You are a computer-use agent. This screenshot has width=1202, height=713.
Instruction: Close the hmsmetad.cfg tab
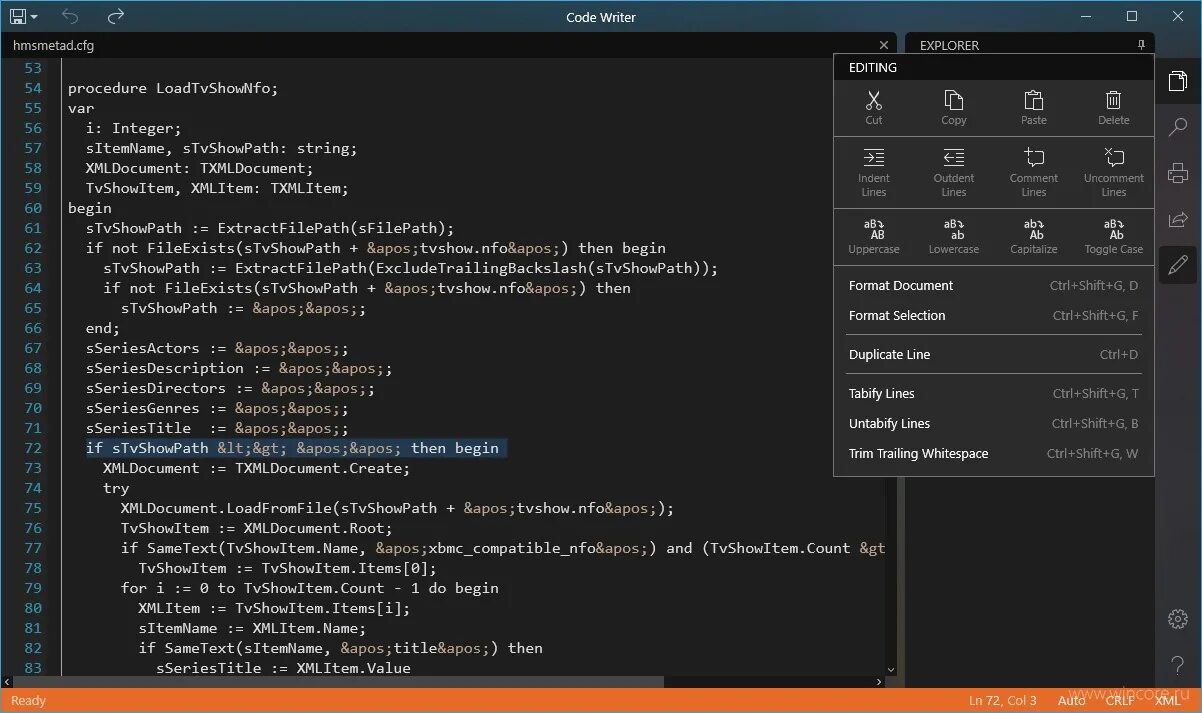tap(884, 45)
